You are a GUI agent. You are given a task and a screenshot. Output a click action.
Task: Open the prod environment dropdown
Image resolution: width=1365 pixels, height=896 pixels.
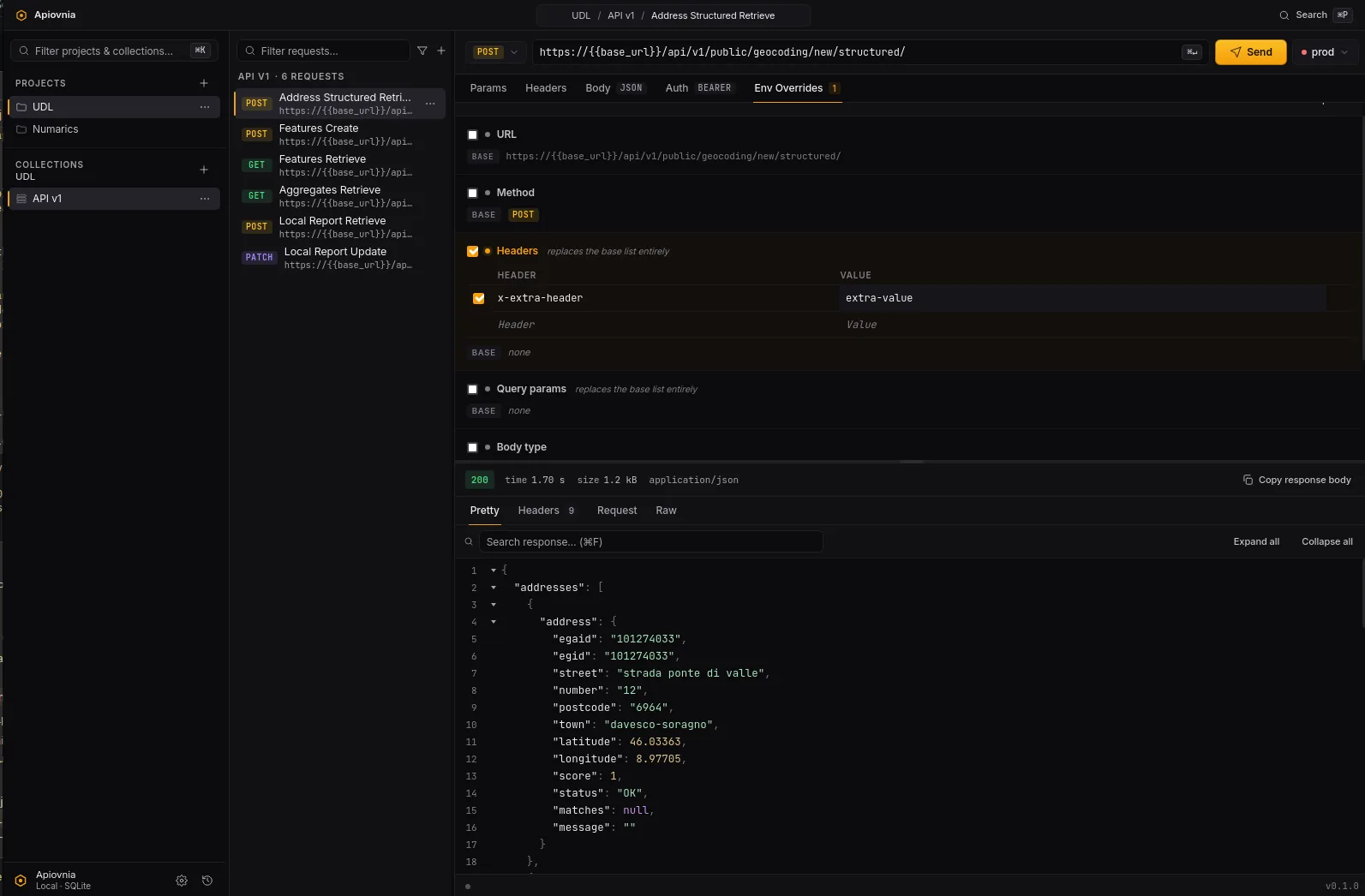[x=1326, y=52]
